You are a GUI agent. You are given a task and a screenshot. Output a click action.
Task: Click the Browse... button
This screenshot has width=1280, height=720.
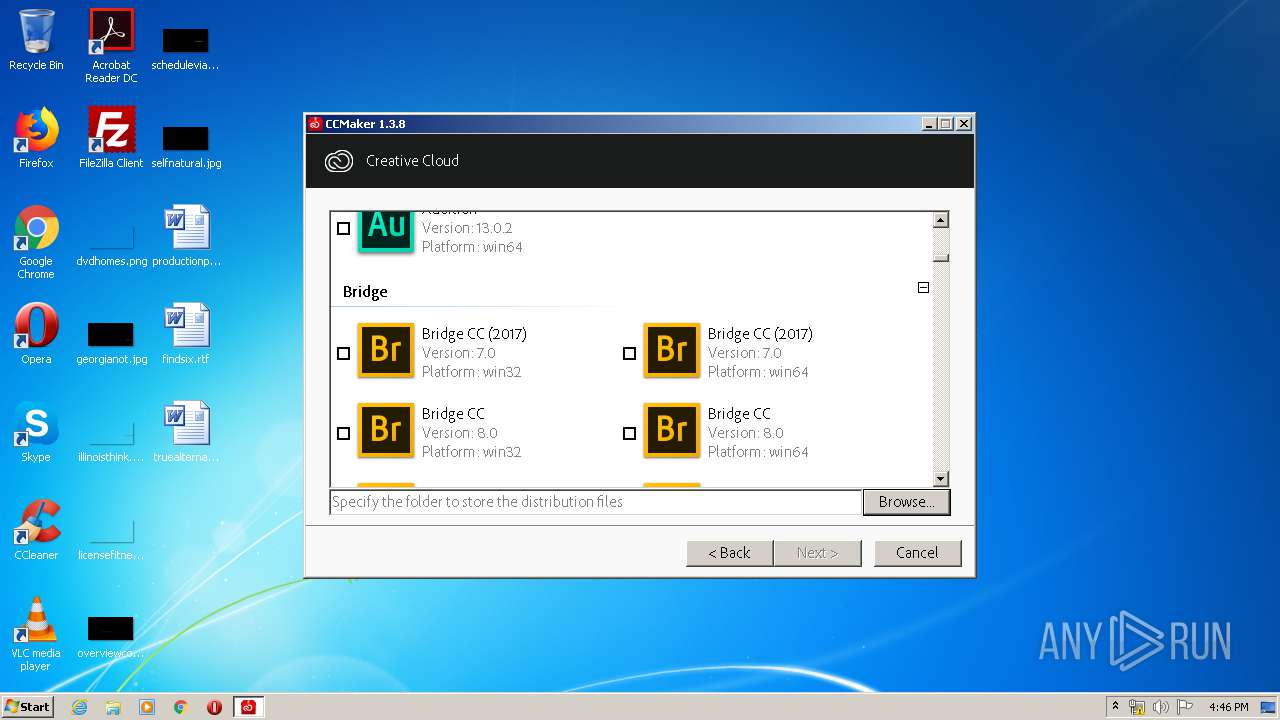click(906, 502)
